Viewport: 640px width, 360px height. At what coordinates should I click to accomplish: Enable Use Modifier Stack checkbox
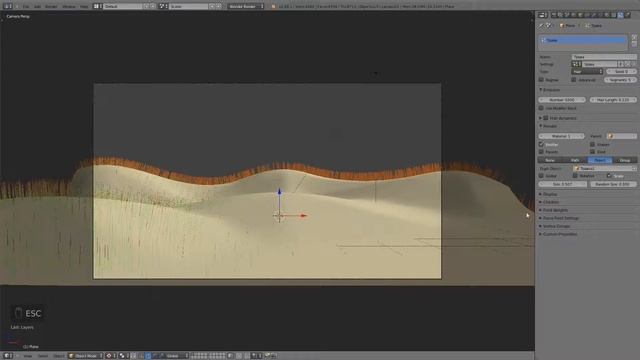(541, 108)
